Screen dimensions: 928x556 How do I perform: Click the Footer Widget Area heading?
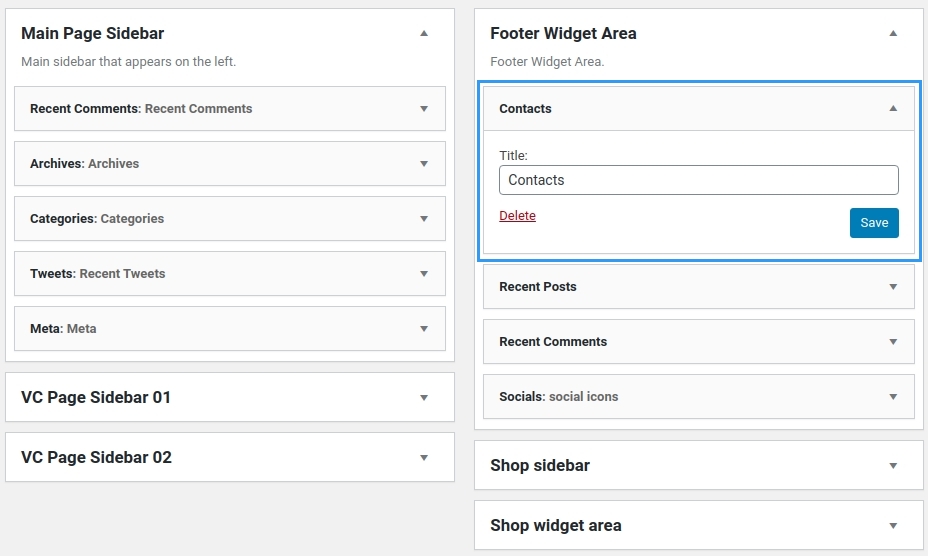point(563,33)
